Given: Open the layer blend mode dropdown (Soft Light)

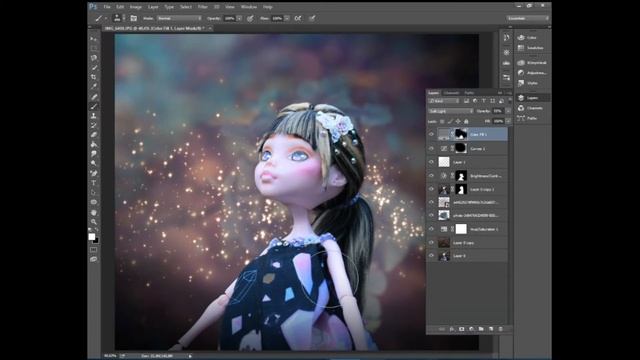Looking at the screenshot, I should click(451, 111).
